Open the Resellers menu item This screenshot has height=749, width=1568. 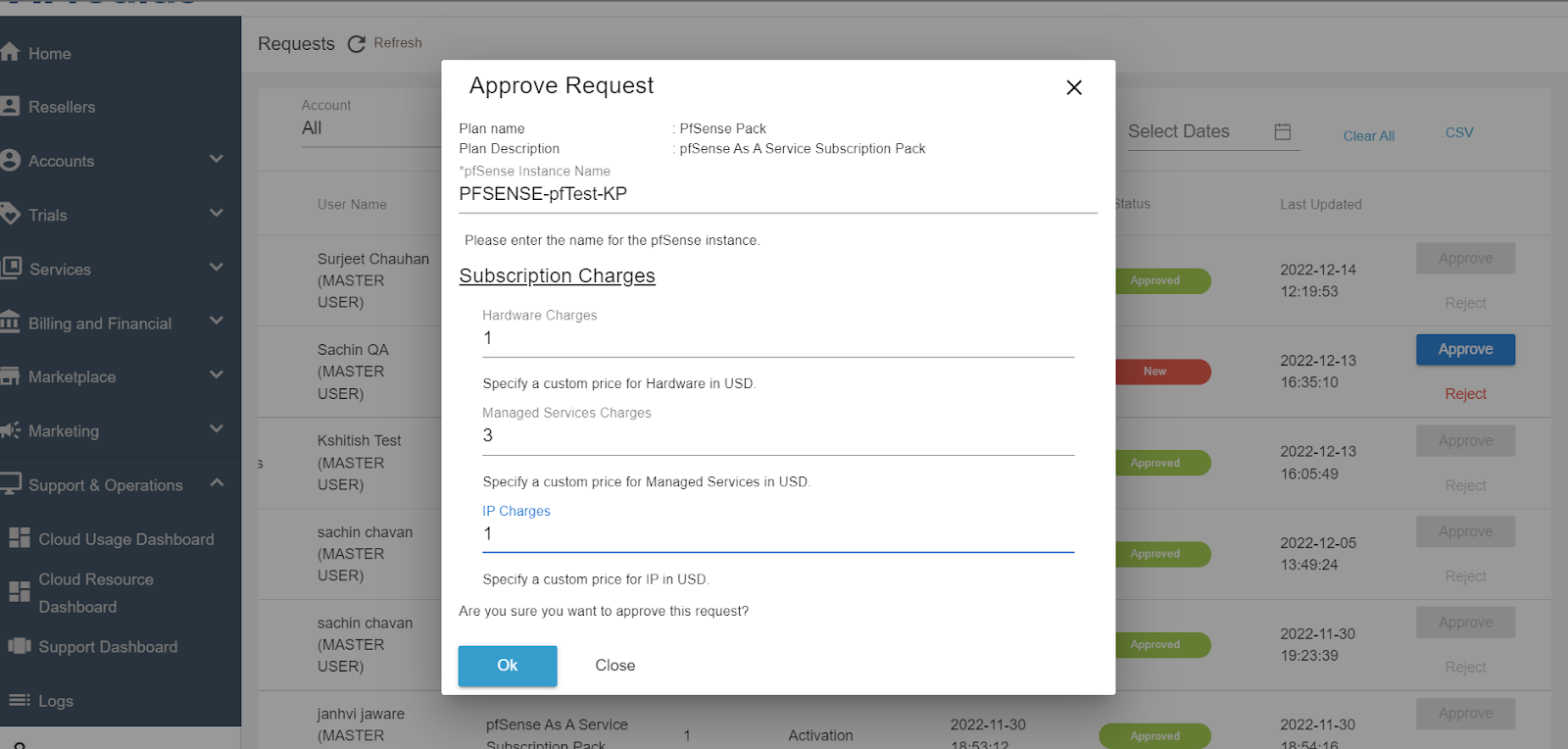(x=62, y=107)
